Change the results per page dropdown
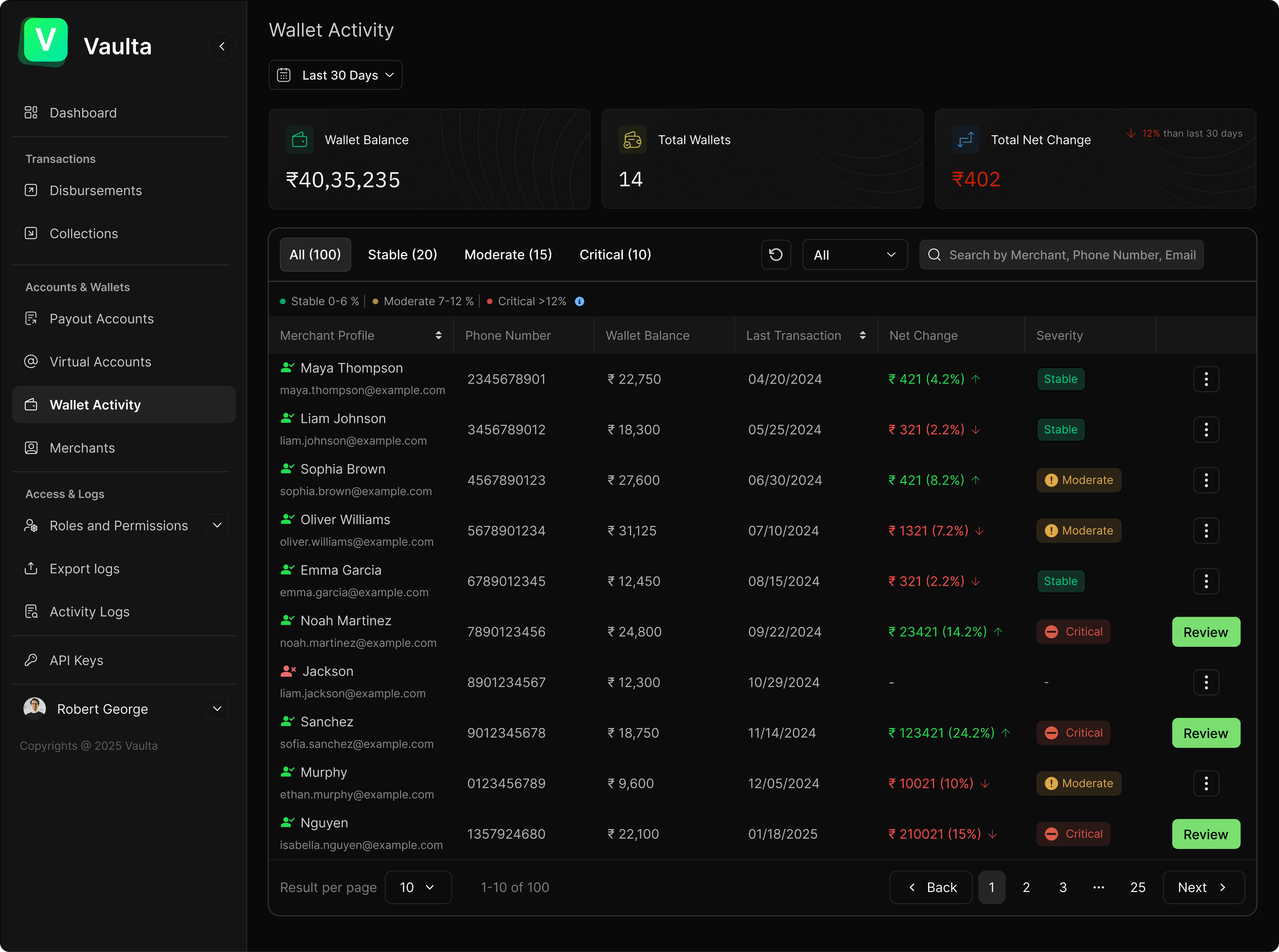This screenshot has width=1279, height=952. (x=418, y=887)
